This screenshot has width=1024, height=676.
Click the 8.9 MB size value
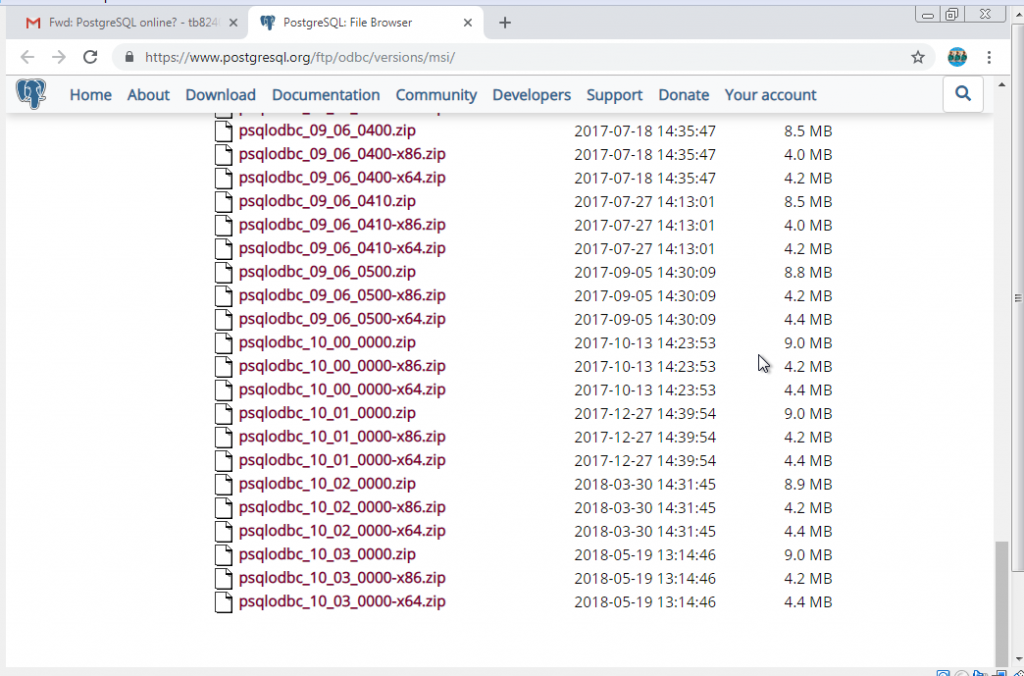coord(808,484)
